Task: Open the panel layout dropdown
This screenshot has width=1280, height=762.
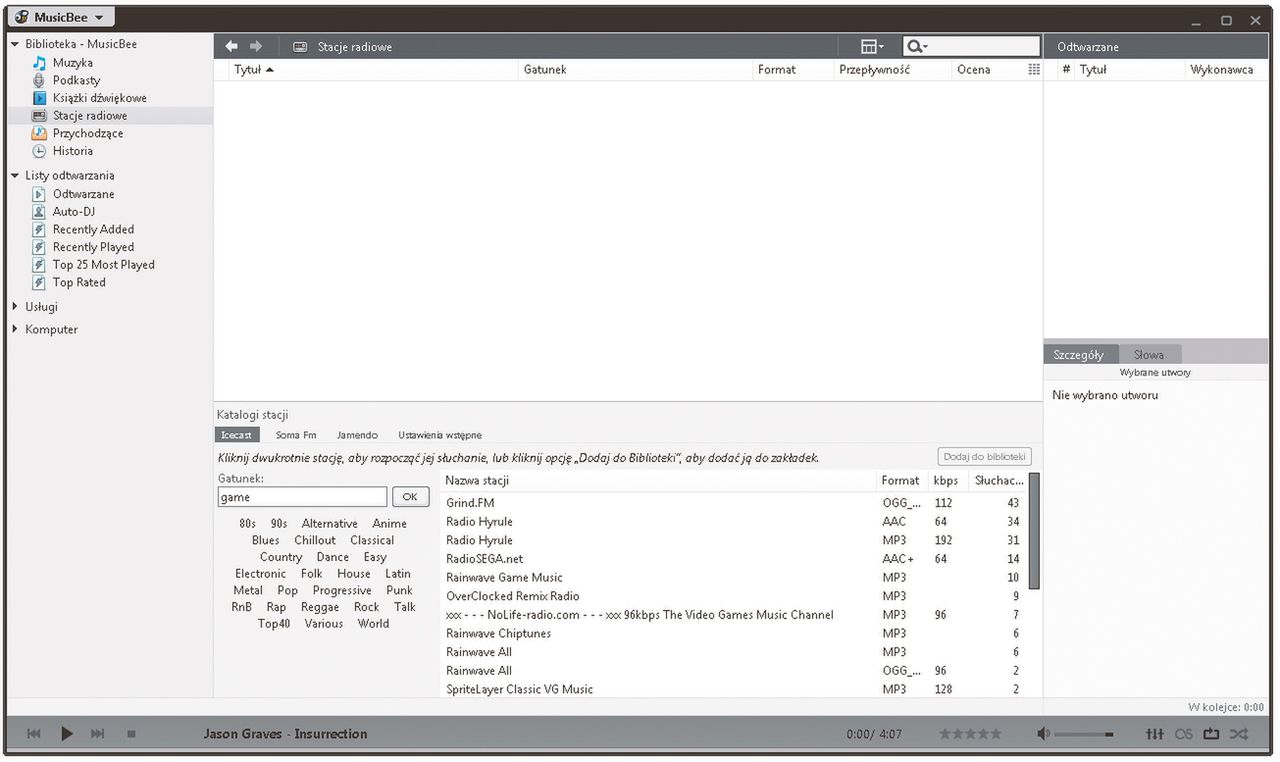Action: click(x=872, y=47)
